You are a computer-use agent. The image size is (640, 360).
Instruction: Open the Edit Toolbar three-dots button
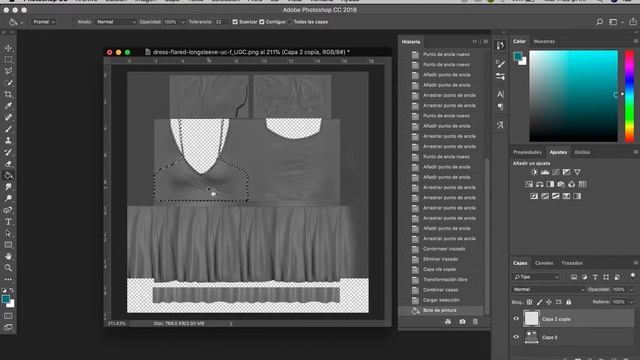coord(8,280)
